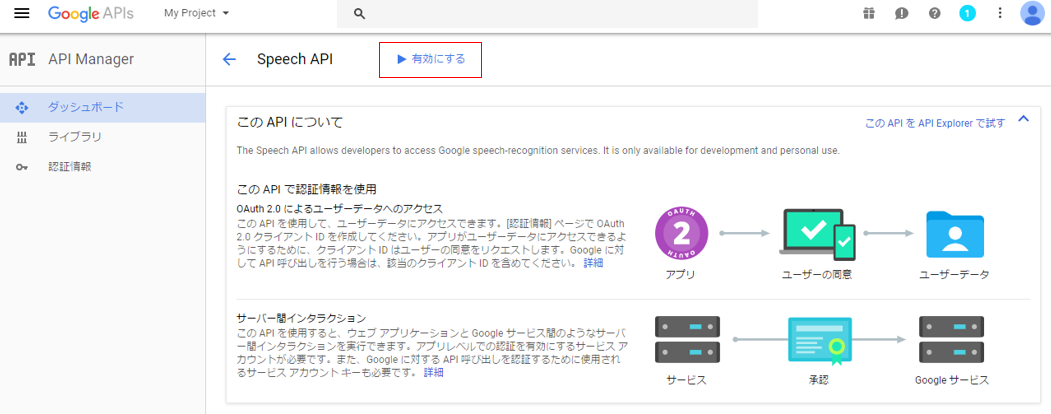Click the Speech API page title
This screenshot has width=1051, height=414.
295,60
